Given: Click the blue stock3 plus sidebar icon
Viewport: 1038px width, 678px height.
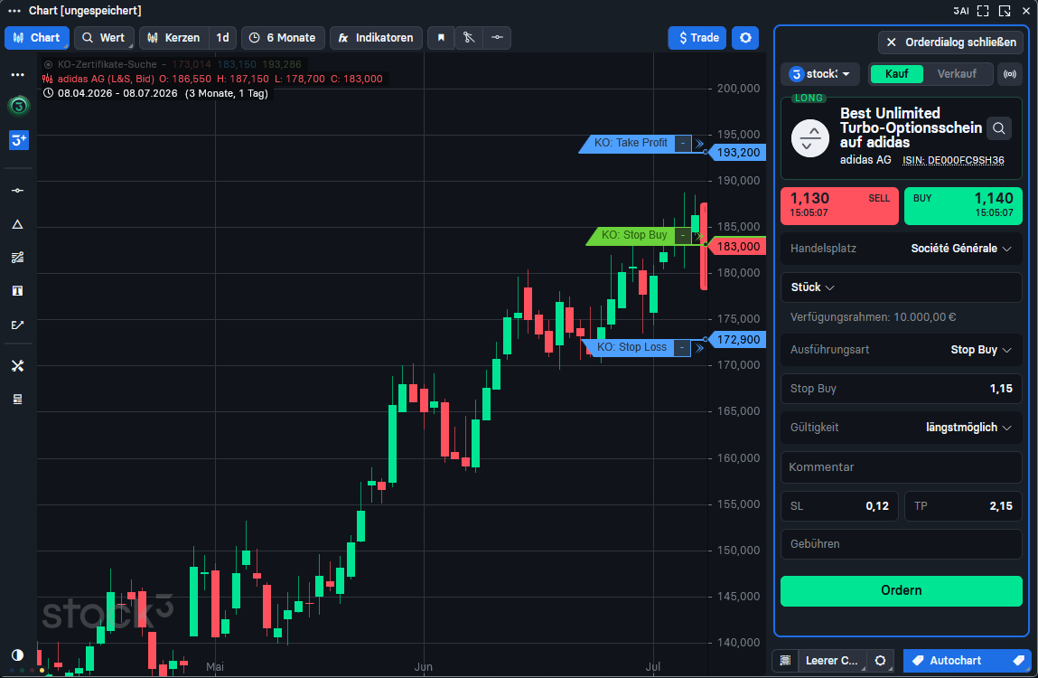Looking at the screenshot, I should 19,140.
